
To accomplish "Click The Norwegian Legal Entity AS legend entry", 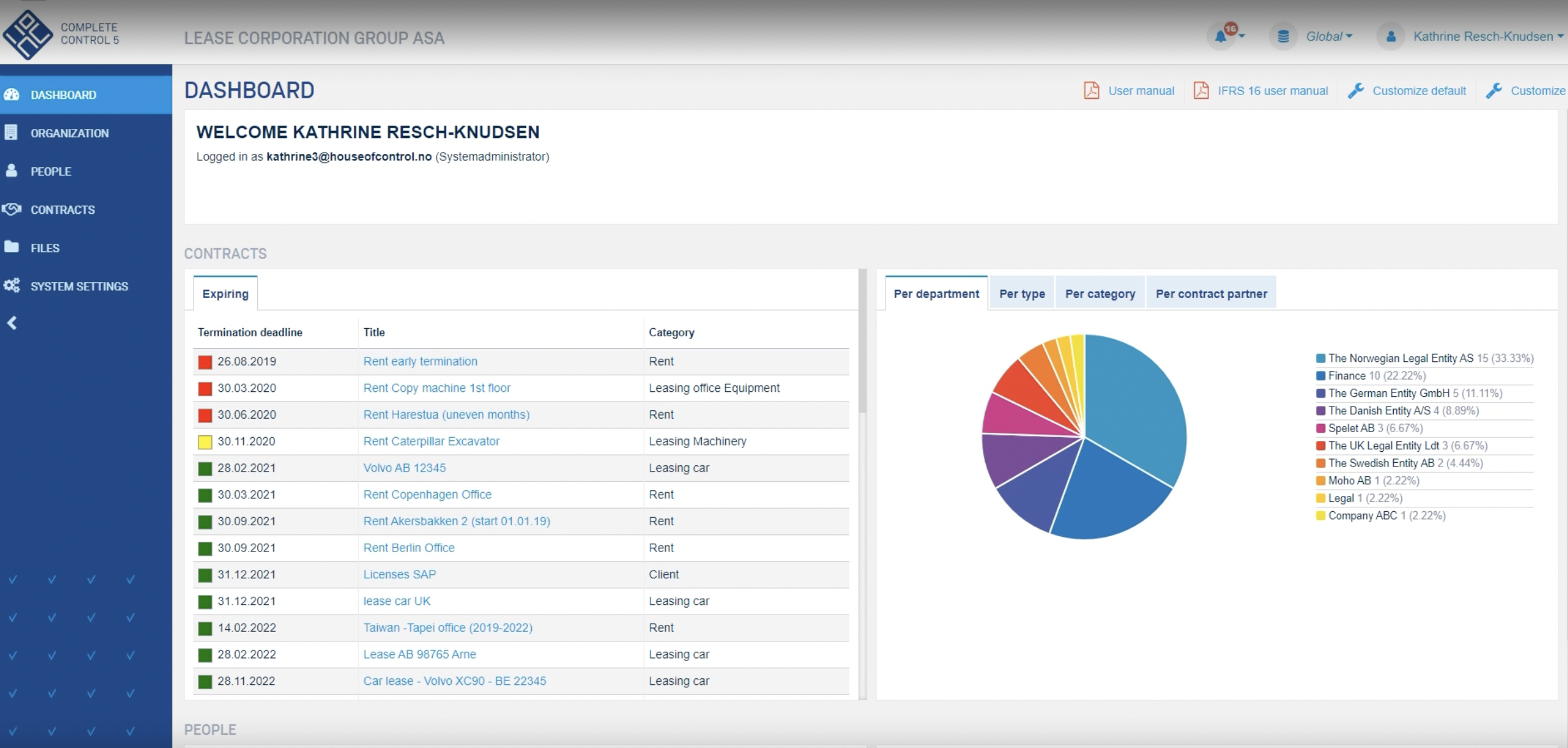I will [1424, 358].
